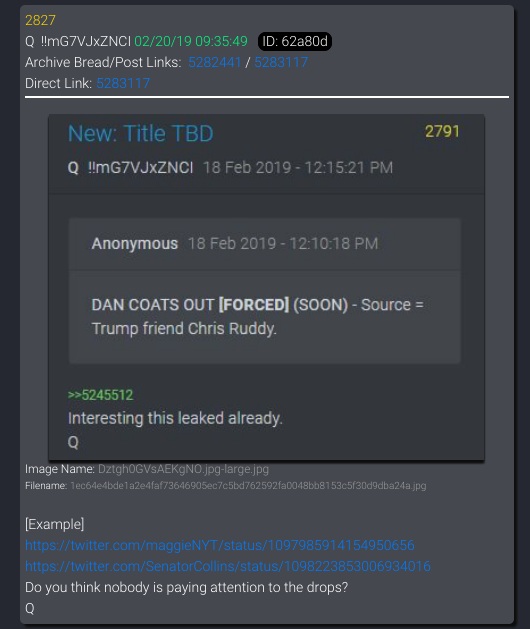The width and height of the screenshot is (530, 629).
Task: Click the 'Do you think nobody' question line
Action: pyautogui.click(x=187, y=587)
